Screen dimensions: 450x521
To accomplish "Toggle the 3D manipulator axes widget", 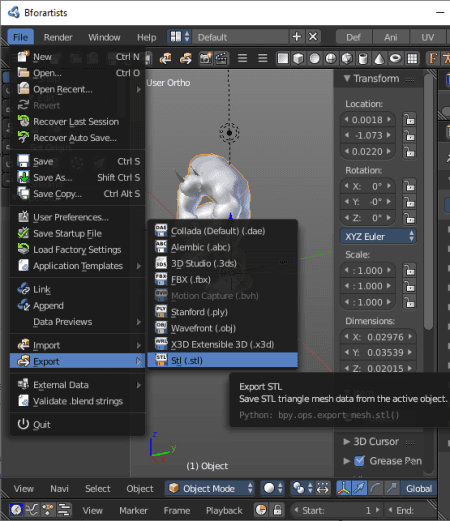I will click(x=344, y=488).
